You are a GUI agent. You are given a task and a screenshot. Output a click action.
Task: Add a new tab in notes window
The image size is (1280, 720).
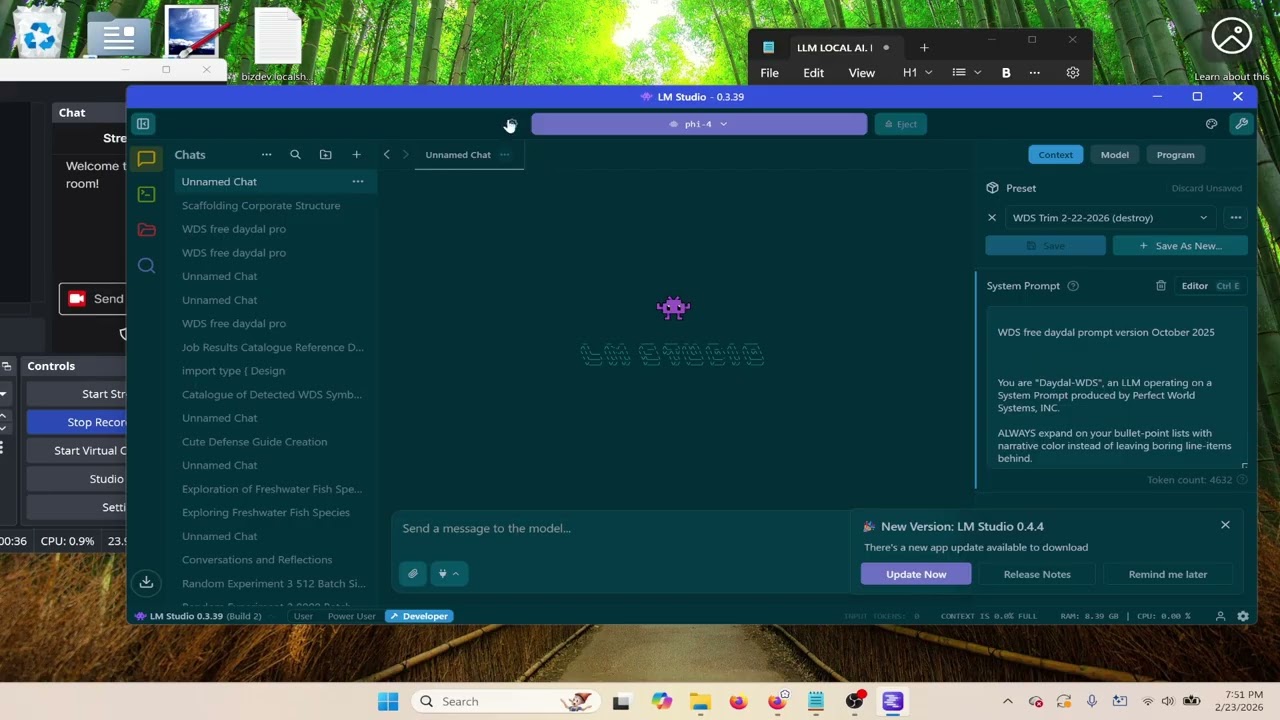924,48
